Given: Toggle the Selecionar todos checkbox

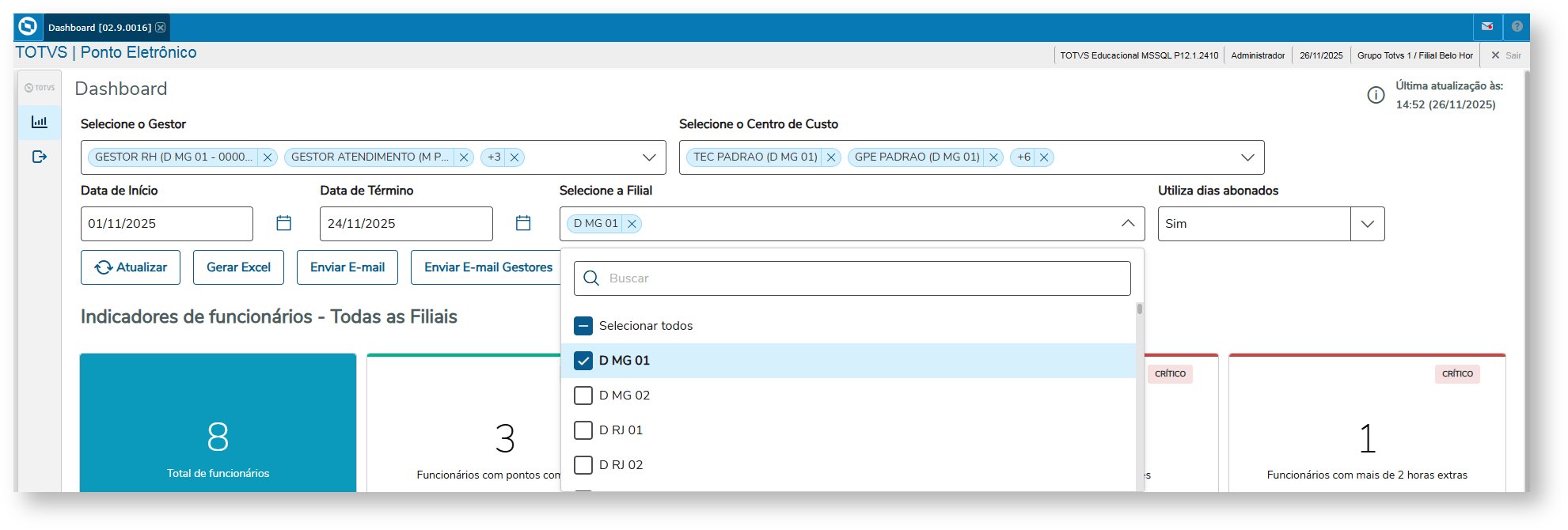Looking at the screenshot, I should click(583, 326).
